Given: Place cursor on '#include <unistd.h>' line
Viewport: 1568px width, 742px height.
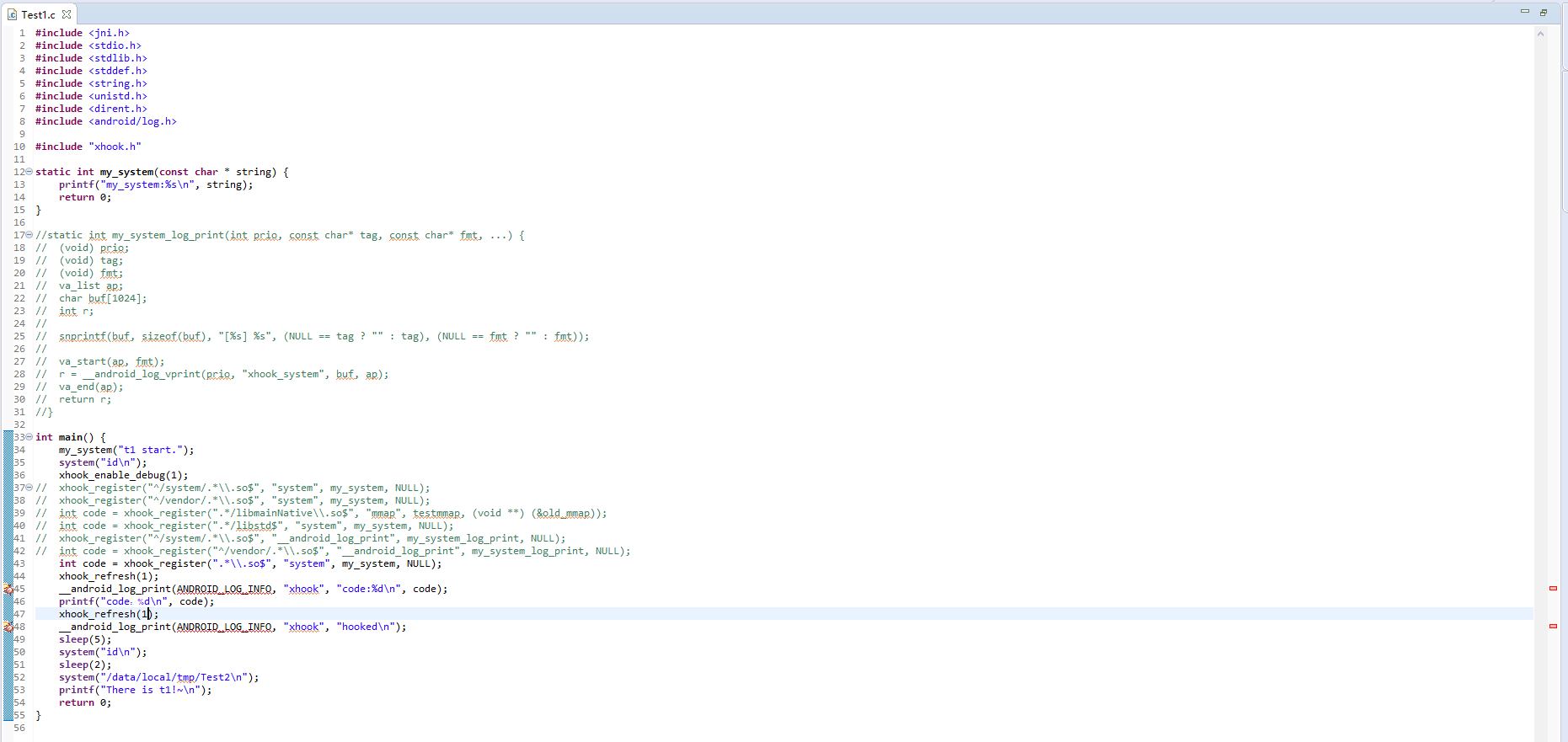Looking at the screenshot, I should (91, 96).
